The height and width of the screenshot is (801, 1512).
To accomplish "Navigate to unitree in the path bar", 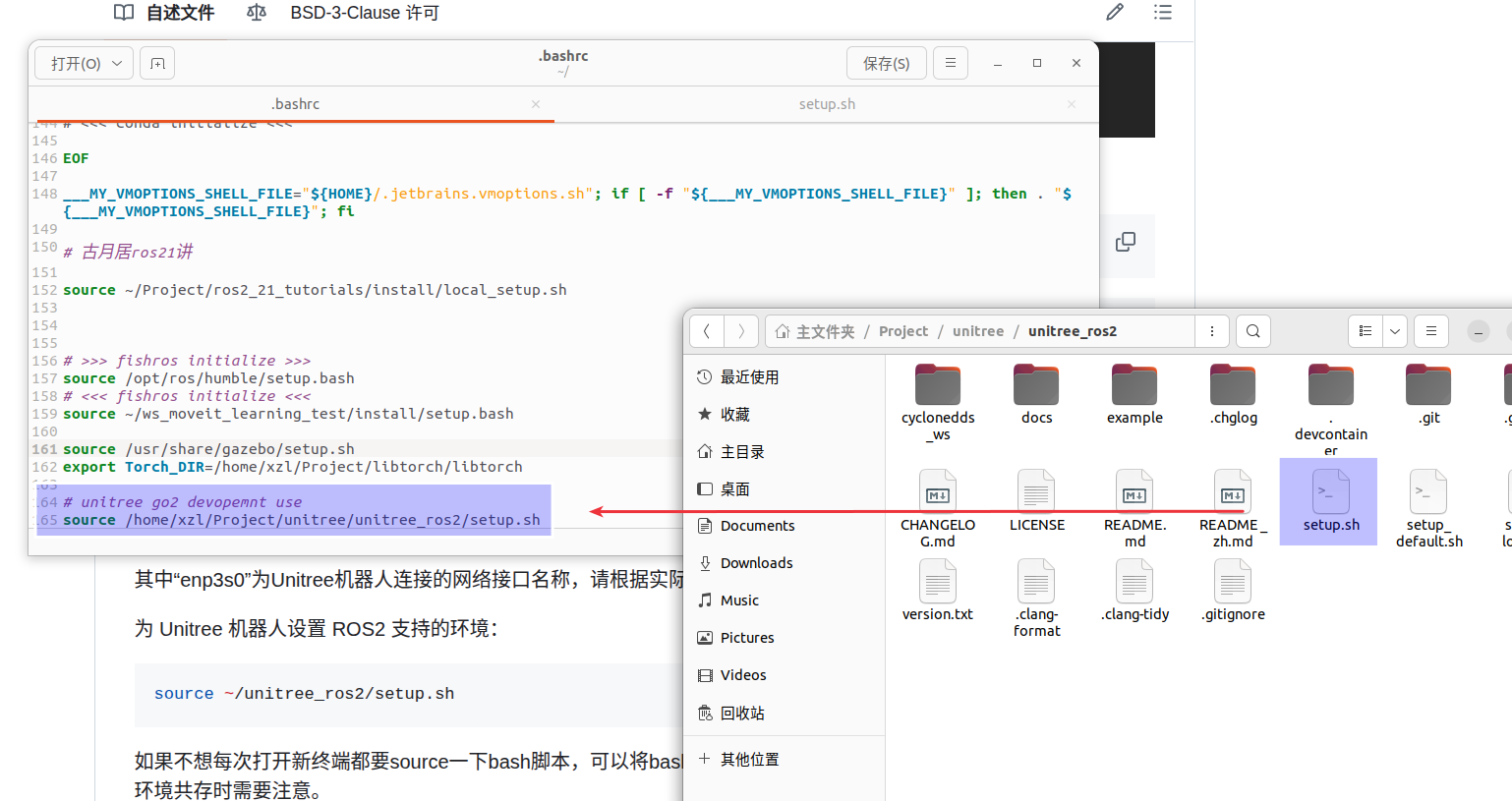I will 978,331.
